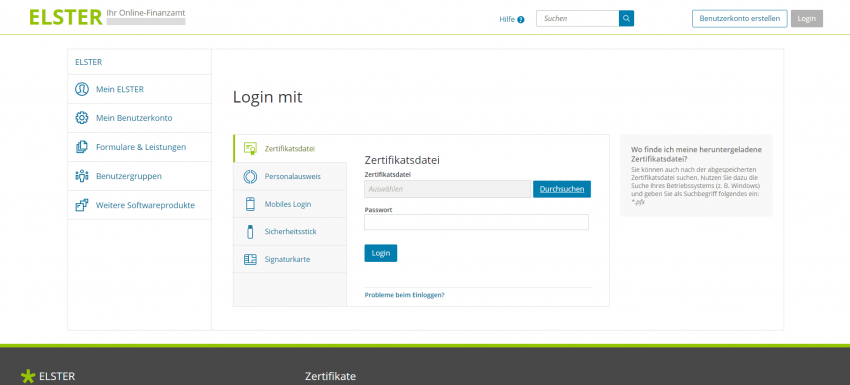The height and width of the screenshot is (385, 850).
Task: Switch to Sicherheitsstick tab
Action: tap(290, 232)
